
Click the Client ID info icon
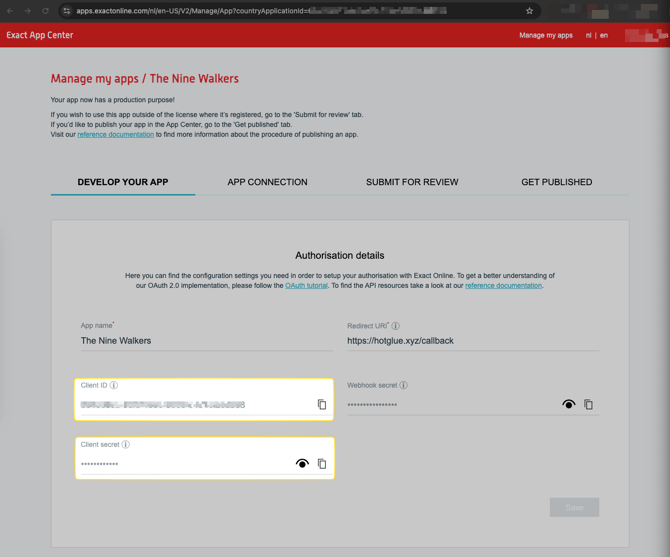(x=114, y=385)
